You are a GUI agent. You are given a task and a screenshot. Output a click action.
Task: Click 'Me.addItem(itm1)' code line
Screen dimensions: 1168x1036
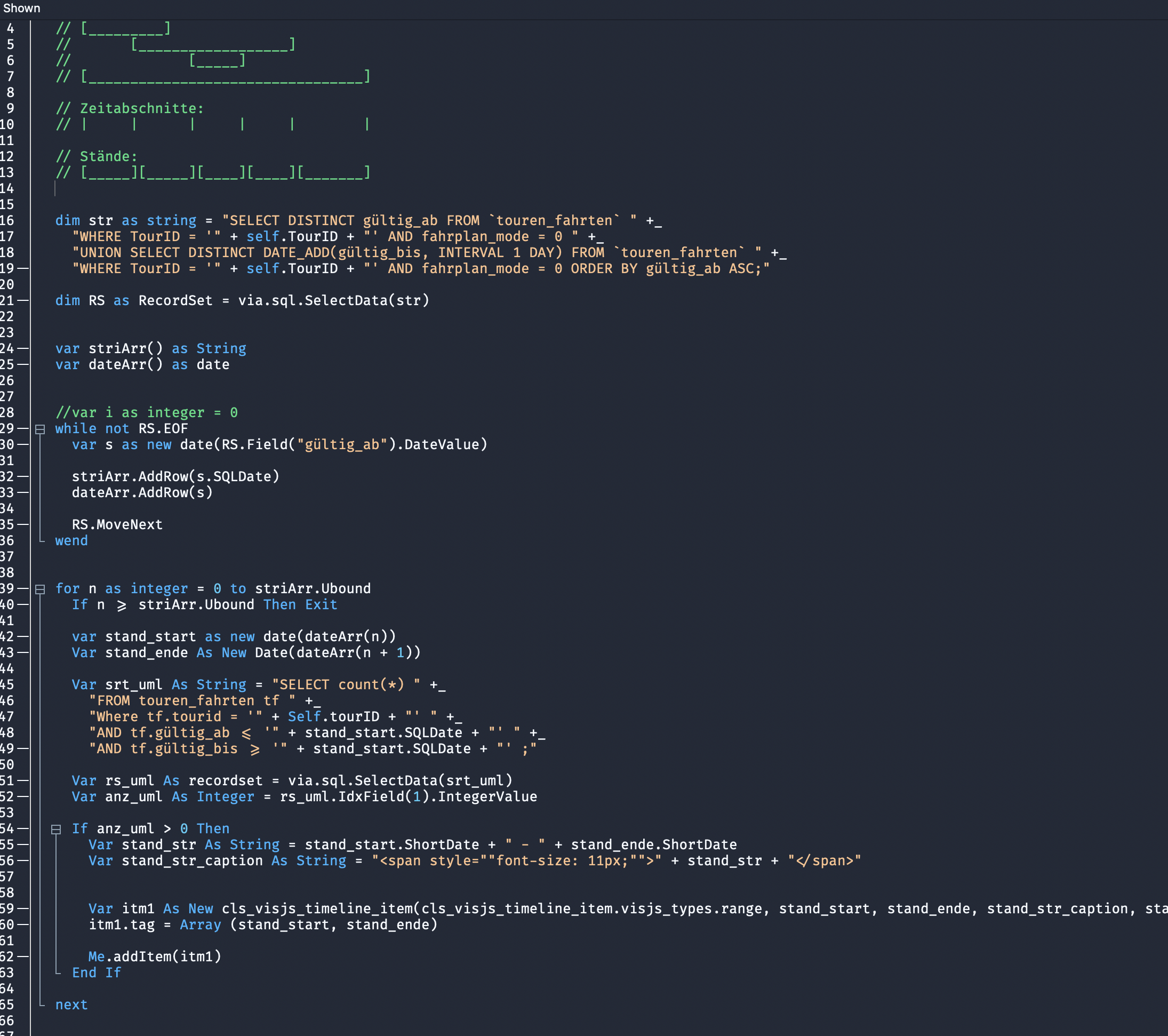click(154, 957)
